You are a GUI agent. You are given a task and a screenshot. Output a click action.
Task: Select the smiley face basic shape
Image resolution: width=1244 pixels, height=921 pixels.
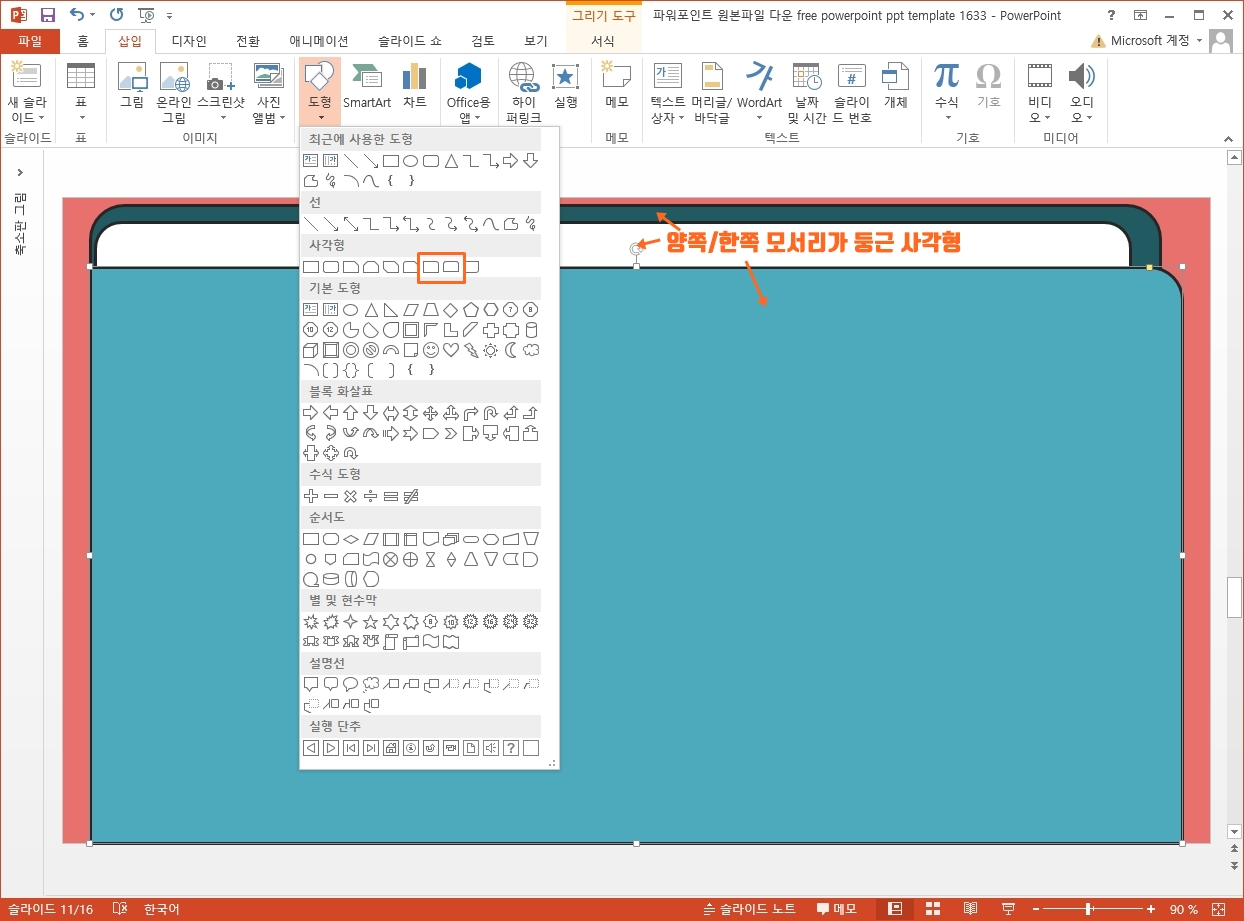point(431,350)
